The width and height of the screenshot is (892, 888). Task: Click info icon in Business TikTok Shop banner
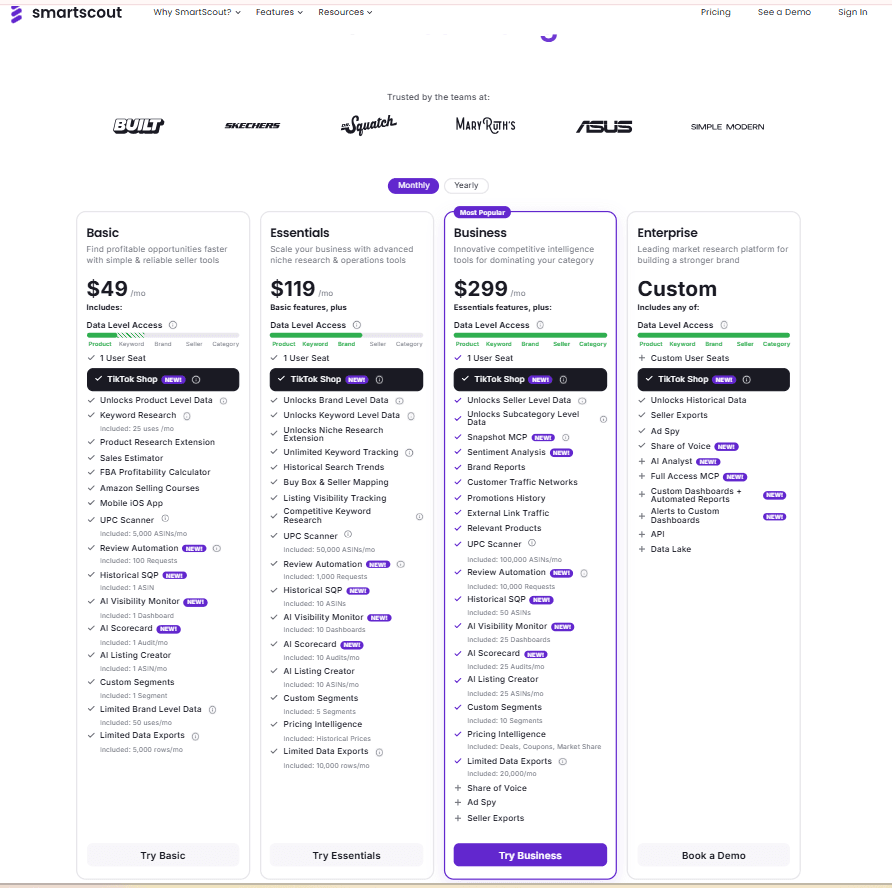click(x=563, y=379)
